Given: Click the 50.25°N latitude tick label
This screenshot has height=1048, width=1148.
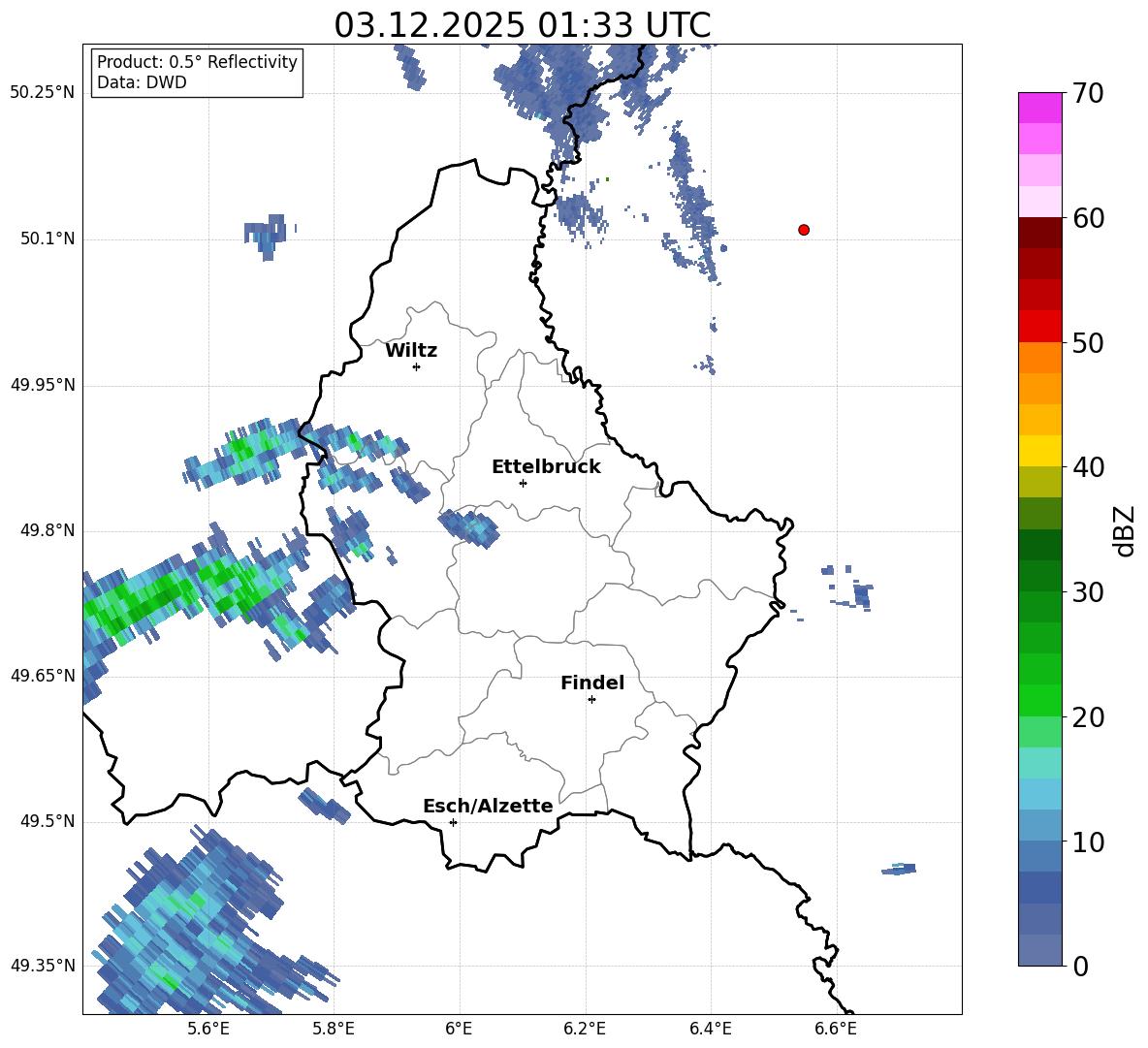Looking at the screenshot, I should (42, 93).
